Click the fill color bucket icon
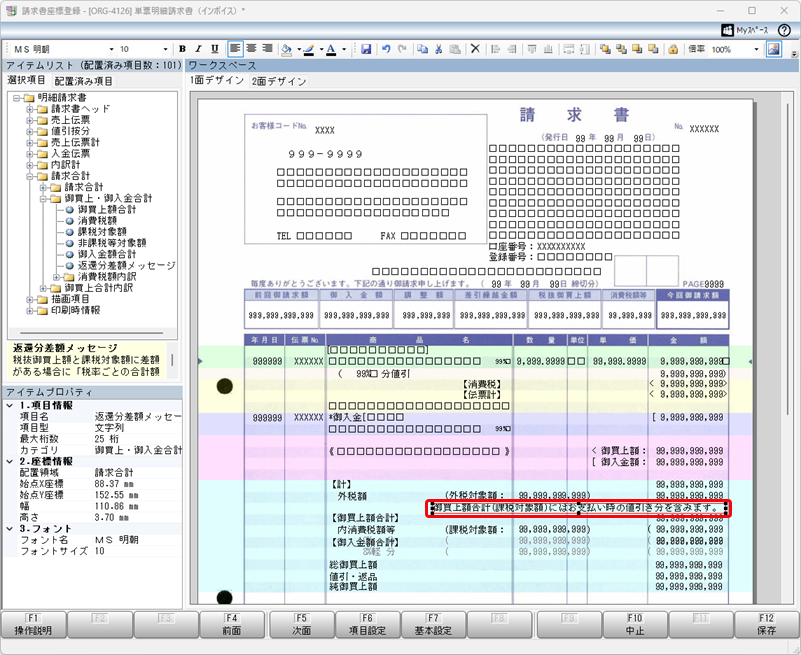The width and height of the screenshot is (801, 655). [287, 50]
